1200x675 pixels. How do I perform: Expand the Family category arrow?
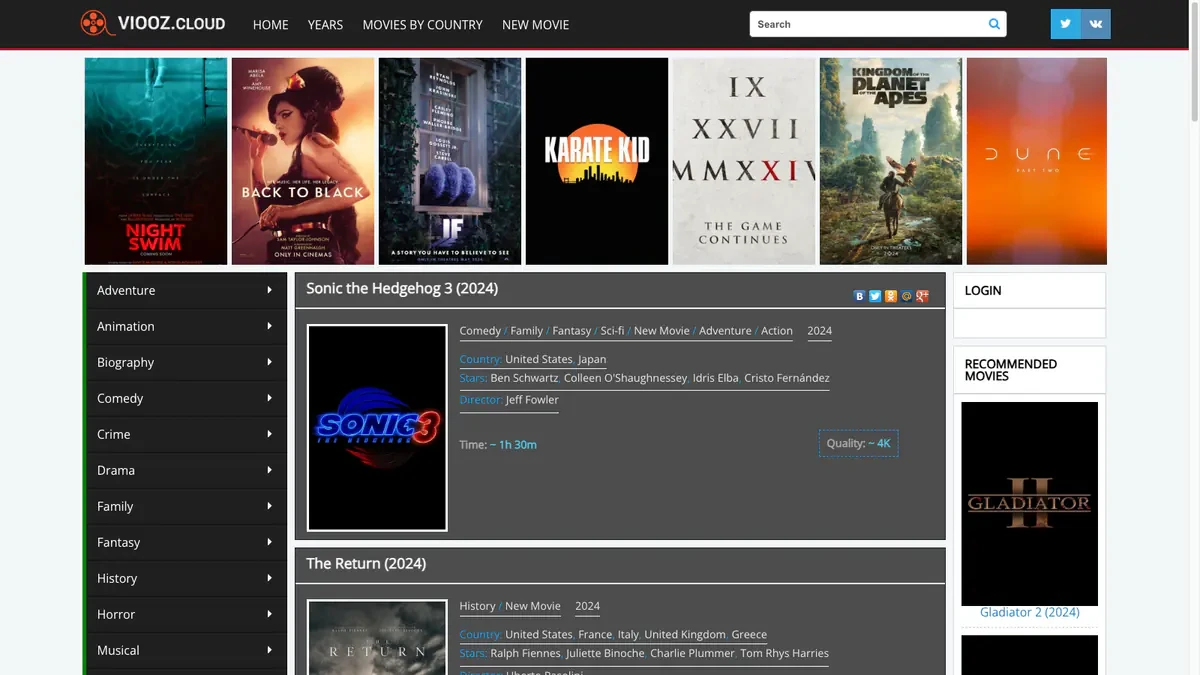tap(270, 506)
